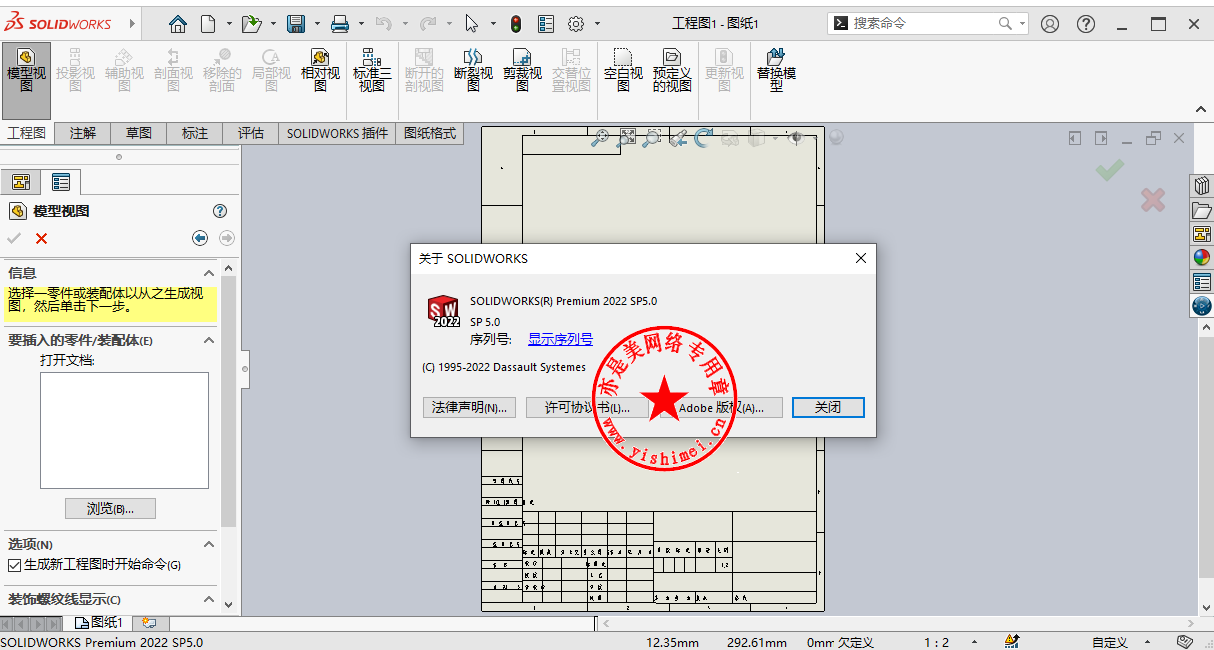Viewport: 1214px width, 650px height.
Task: Click the Open file folder icon
Action: (252, 24)
